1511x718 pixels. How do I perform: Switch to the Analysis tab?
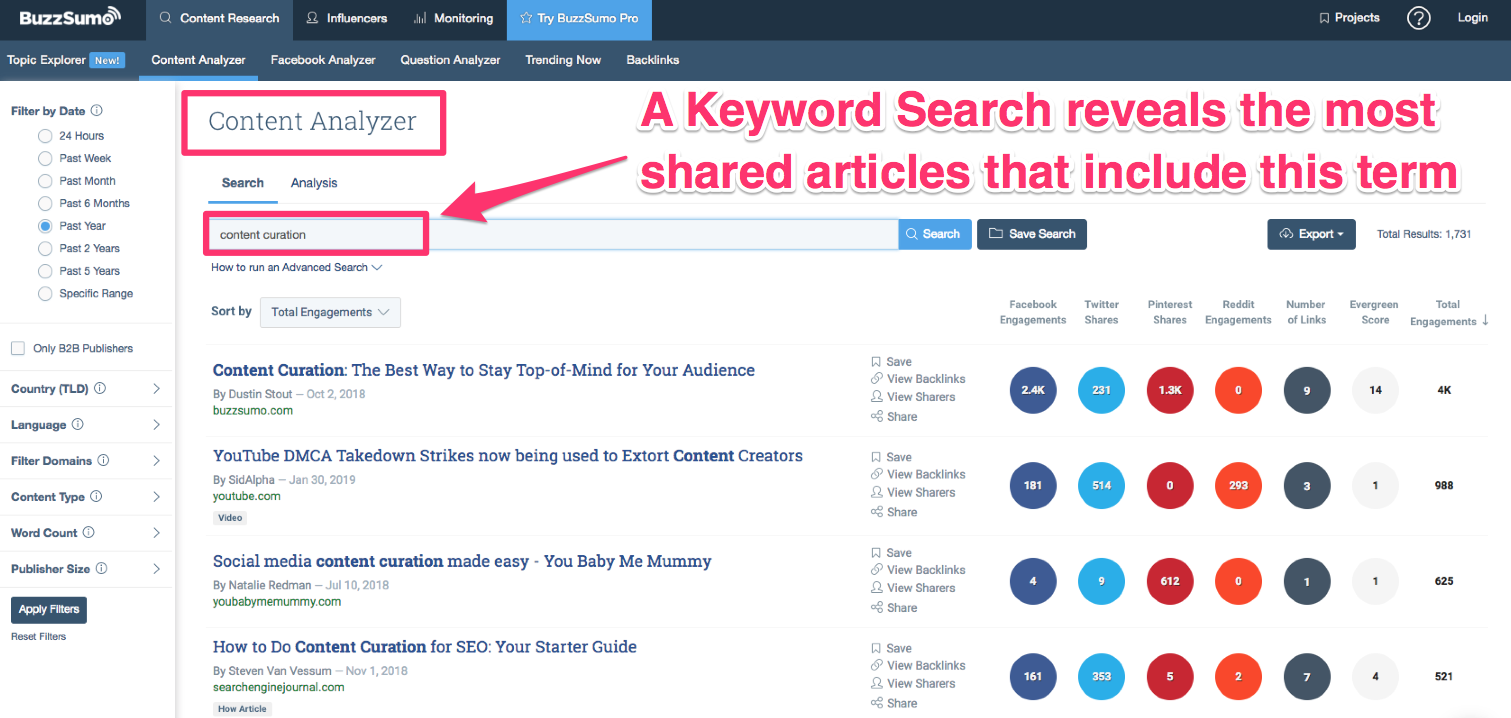(314, 183)
